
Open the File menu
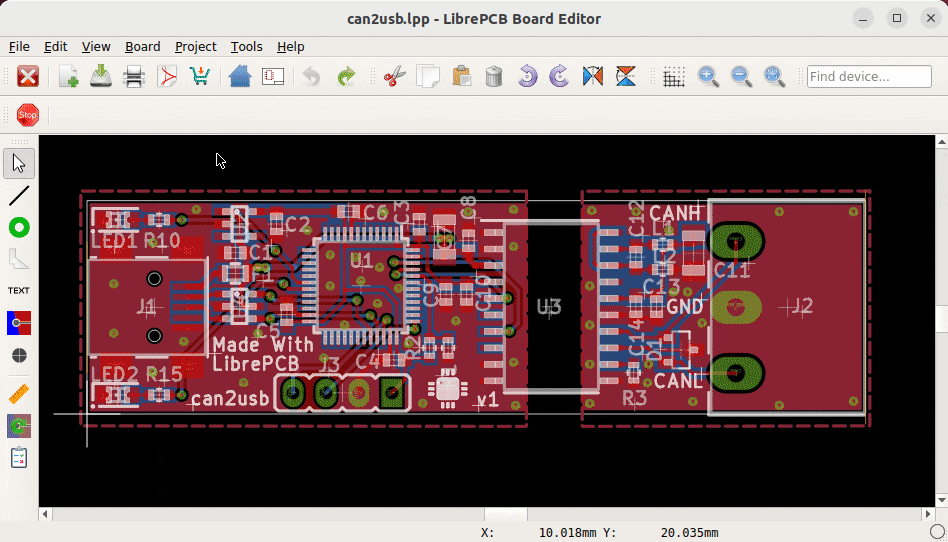tap(19, 47)
